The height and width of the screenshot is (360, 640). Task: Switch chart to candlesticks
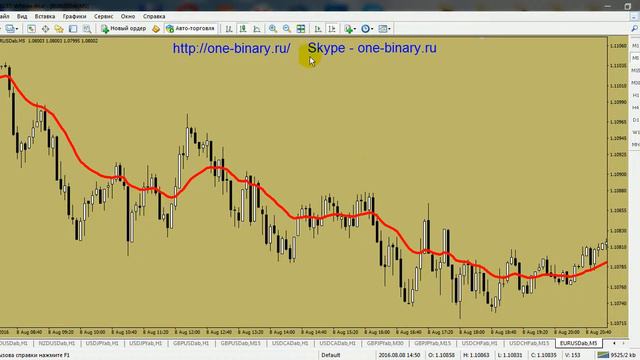(243, 29)
